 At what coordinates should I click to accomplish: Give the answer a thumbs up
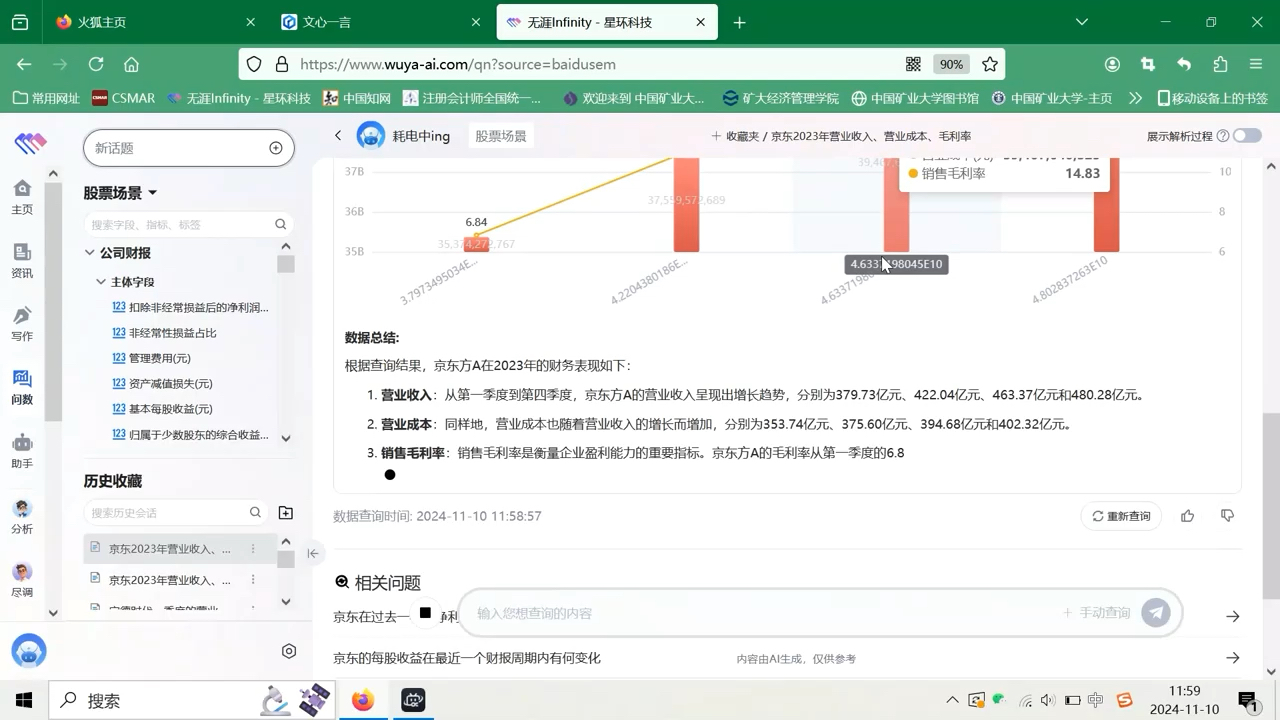(x=1188, y=516)
